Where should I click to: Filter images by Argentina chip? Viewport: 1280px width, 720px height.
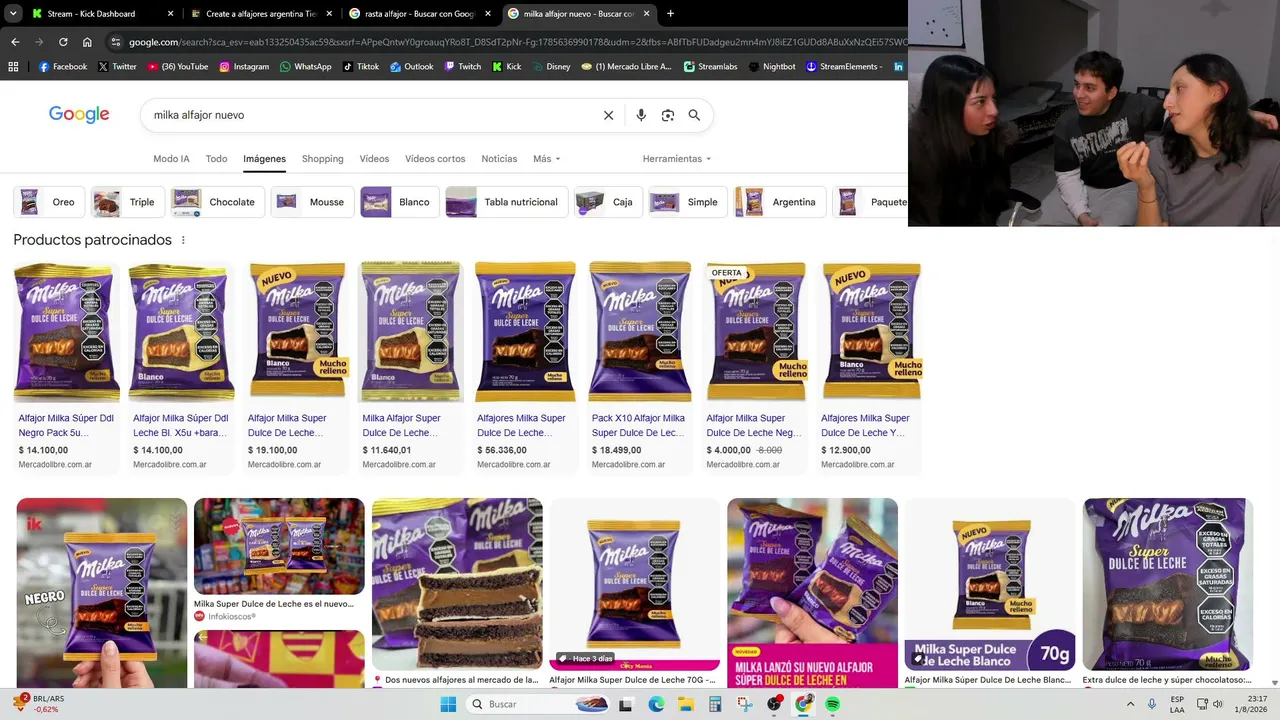tap(778, 202)
